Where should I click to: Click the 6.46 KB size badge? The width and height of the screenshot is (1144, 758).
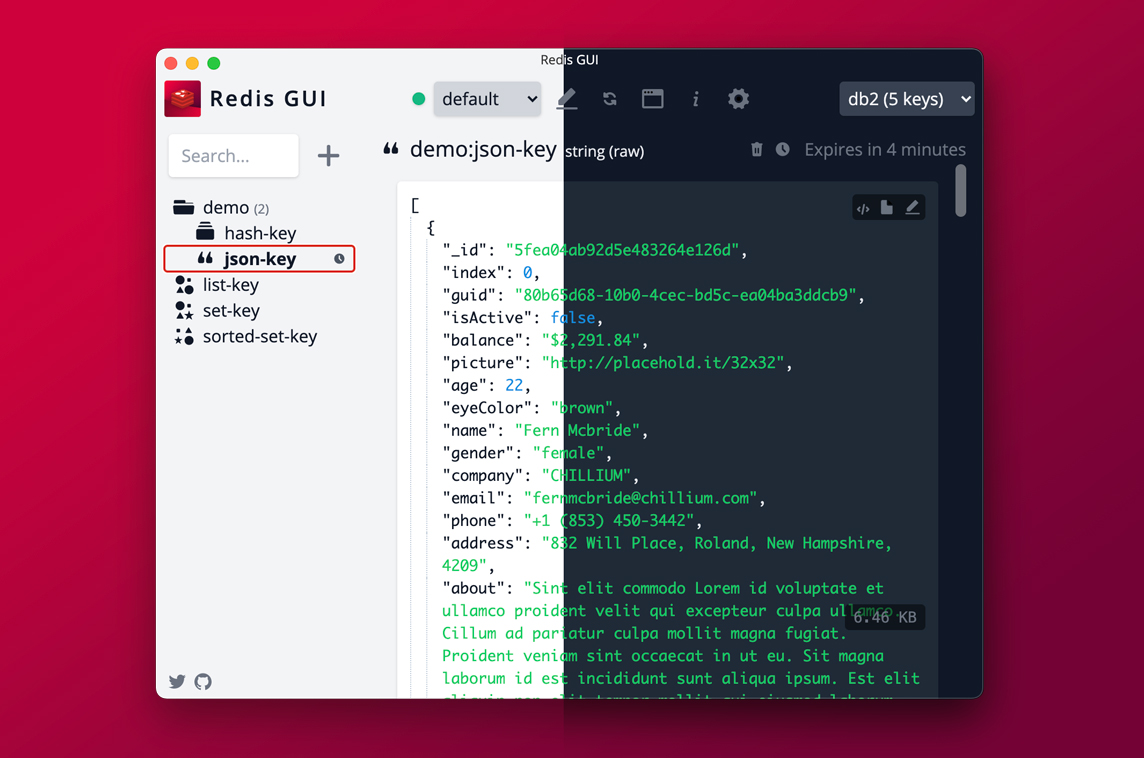[885, 617]
